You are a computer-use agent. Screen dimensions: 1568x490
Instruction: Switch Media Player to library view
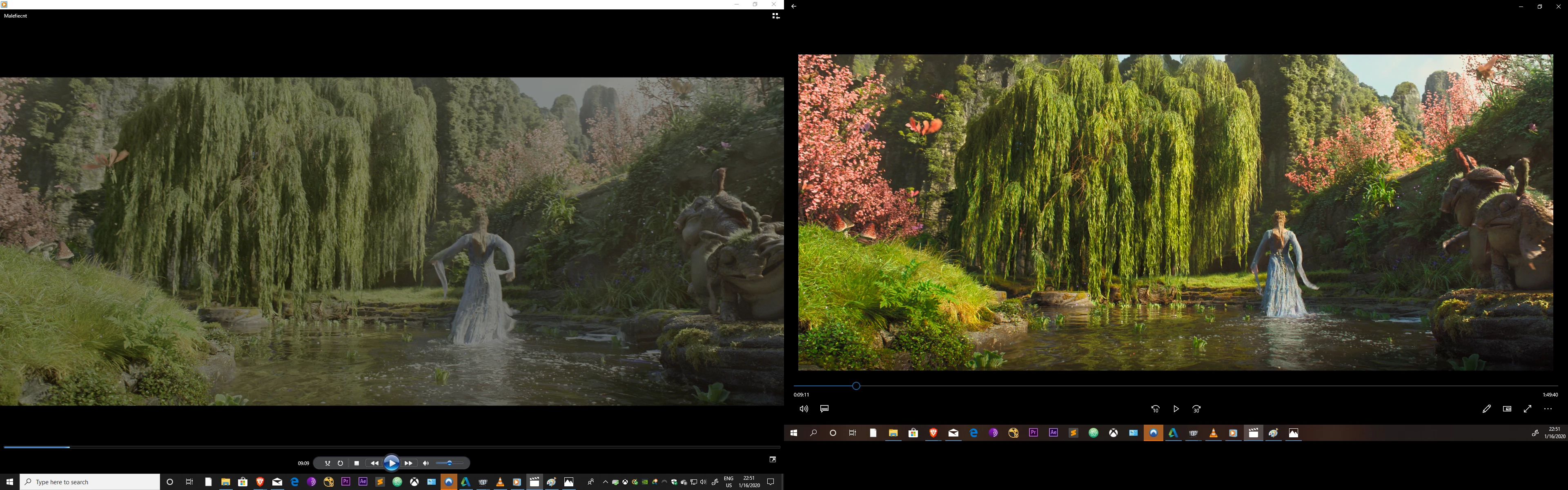click(x=775, y=16)
